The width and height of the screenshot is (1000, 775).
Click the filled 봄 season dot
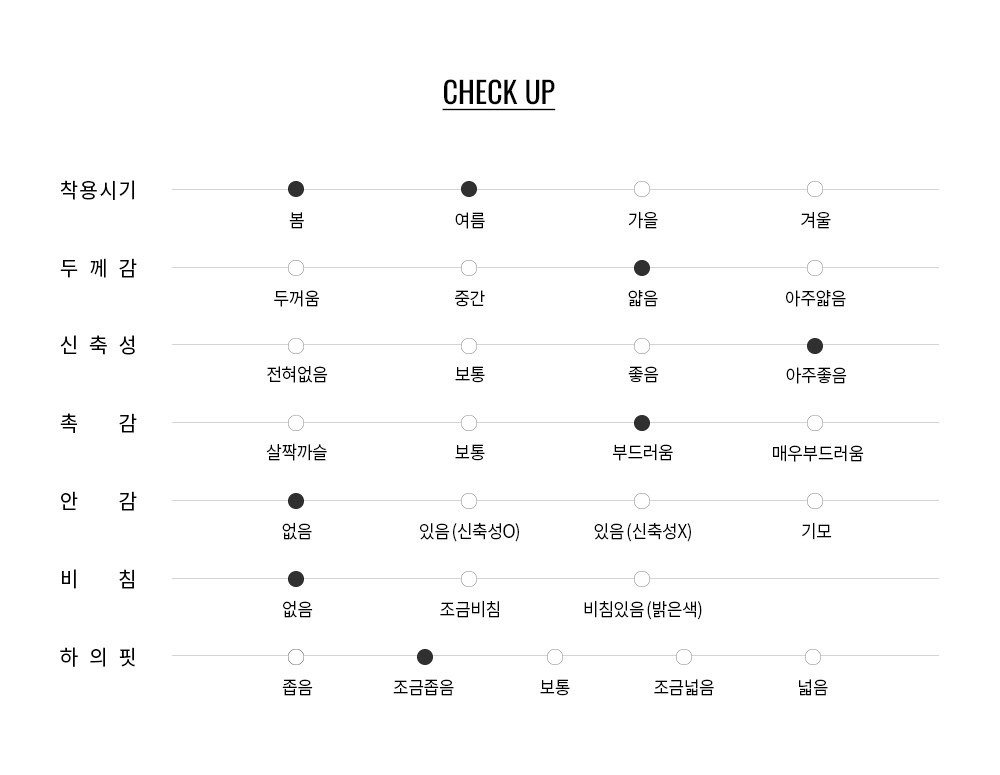pyautogui.click(x=296, y=189)
